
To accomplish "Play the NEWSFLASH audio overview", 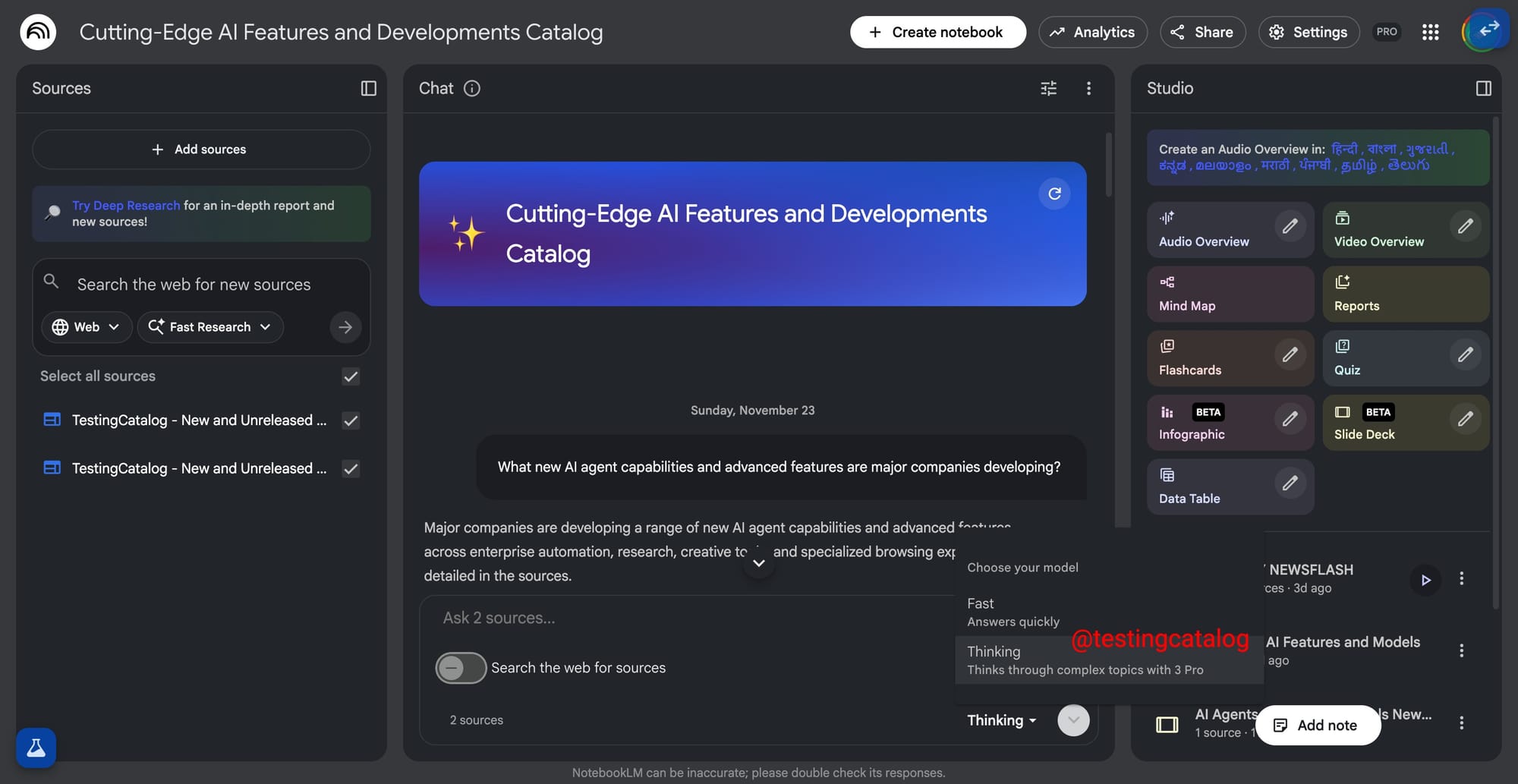I will (1425, 579).
